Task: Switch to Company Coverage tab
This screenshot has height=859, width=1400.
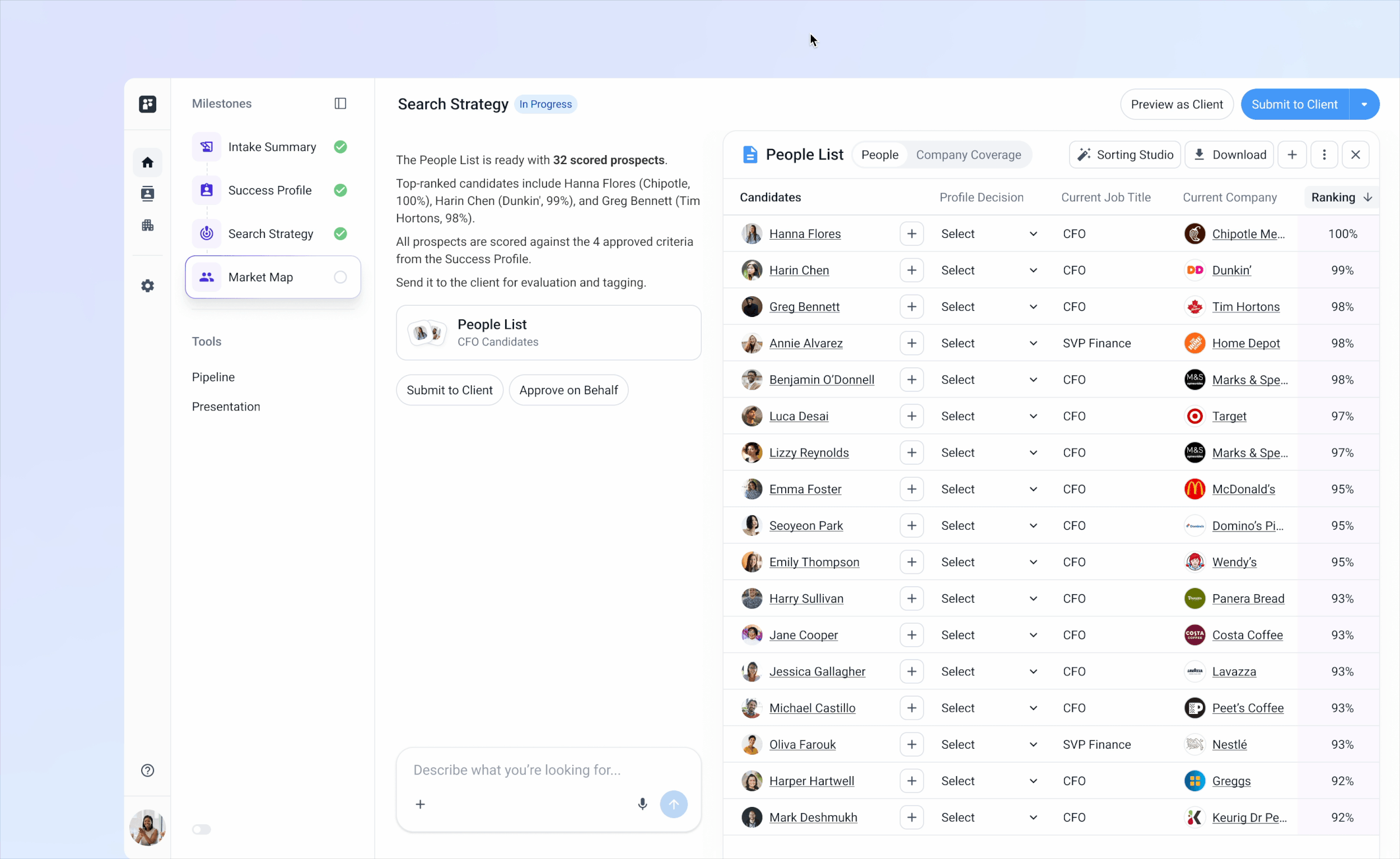Action: (x=968, y=155)
